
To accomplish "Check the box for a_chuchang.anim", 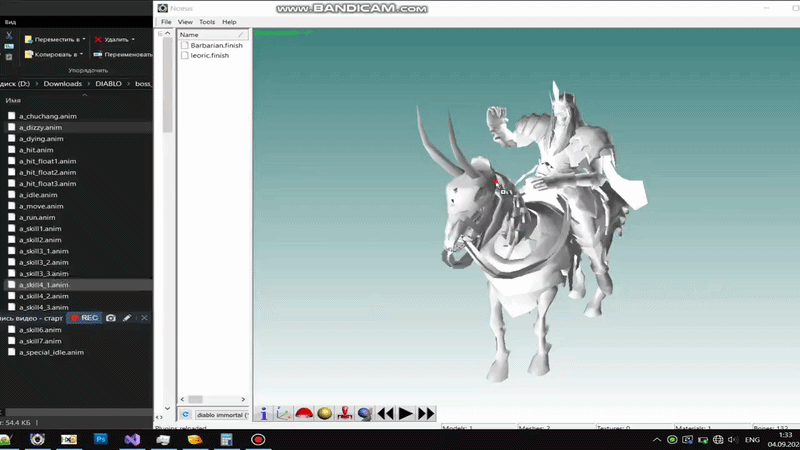I will point(11,116).
